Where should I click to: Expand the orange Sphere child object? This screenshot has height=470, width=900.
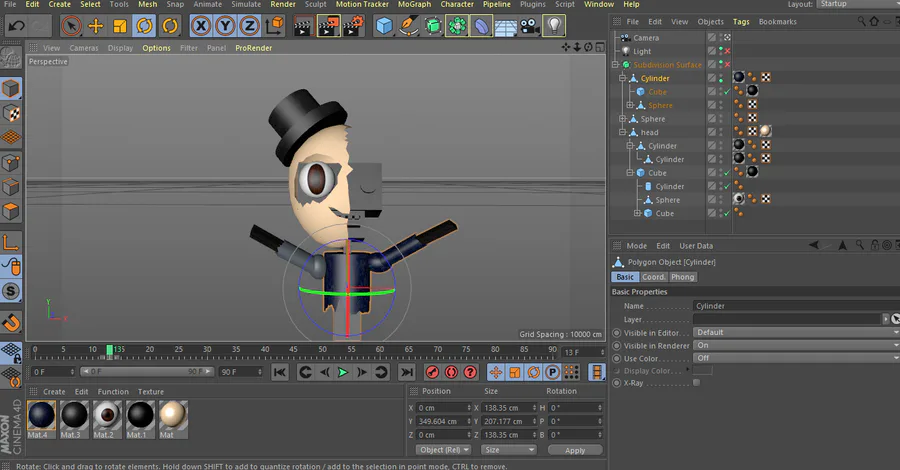(630, 106)
